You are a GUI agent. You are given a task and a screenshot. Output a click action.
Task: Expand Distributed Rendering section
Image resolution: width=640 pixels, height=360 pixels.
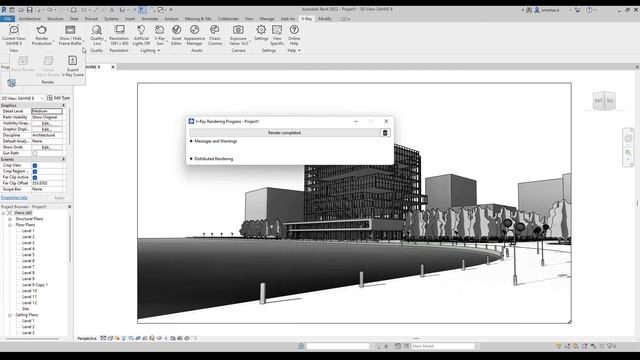(191, 159)
